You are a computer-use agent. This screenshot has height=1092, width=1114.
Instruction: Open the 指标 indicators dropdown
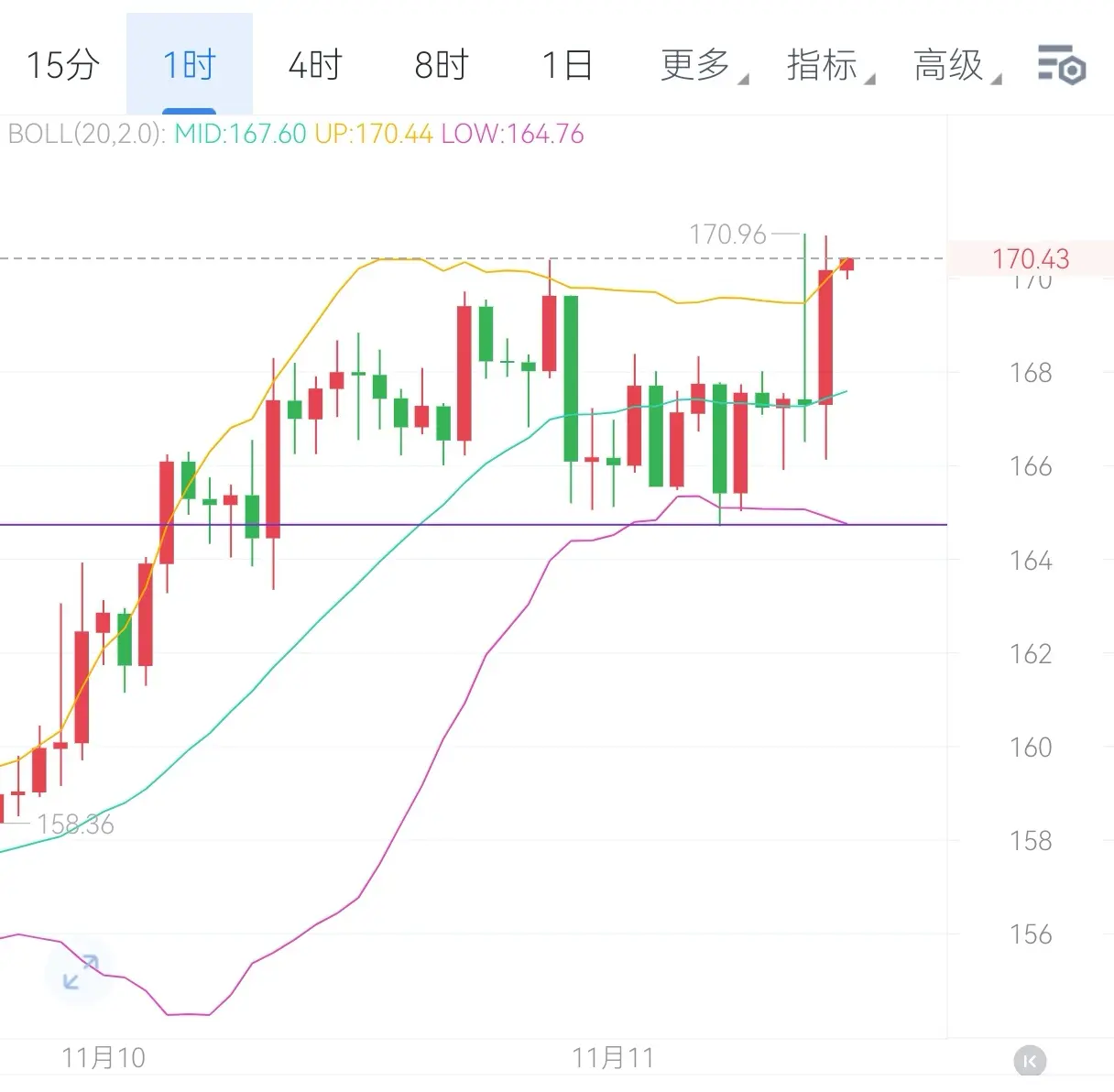coord(830,65)
